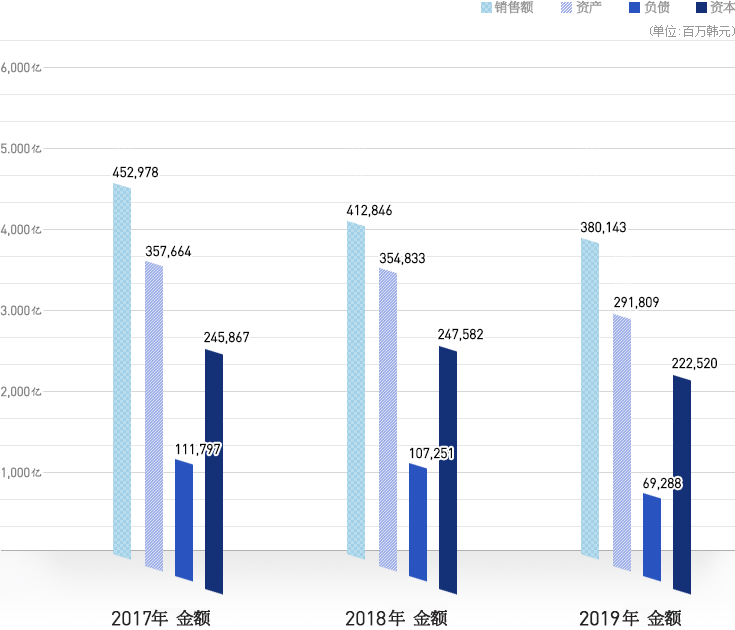Image resolution: width=735 pixels, height=630 pixels.
Task: Click the 412,846 sales value
Action: (369, 211)
